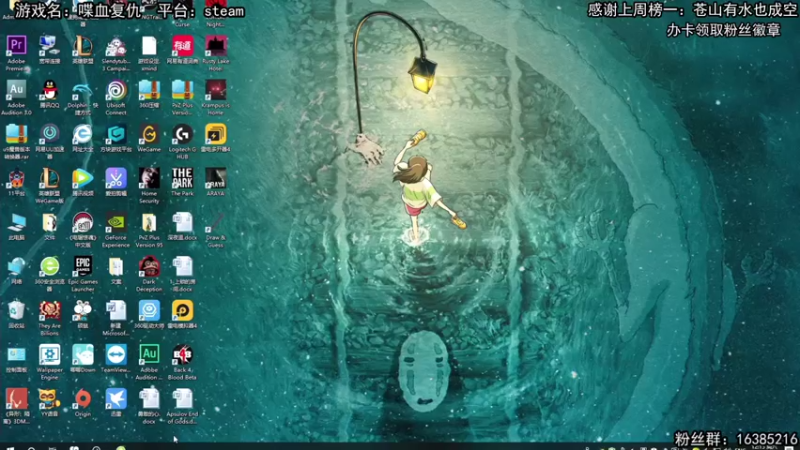Open the 360 secure browser icon
This screenshot has width=800, height=450.
(49, 267)
